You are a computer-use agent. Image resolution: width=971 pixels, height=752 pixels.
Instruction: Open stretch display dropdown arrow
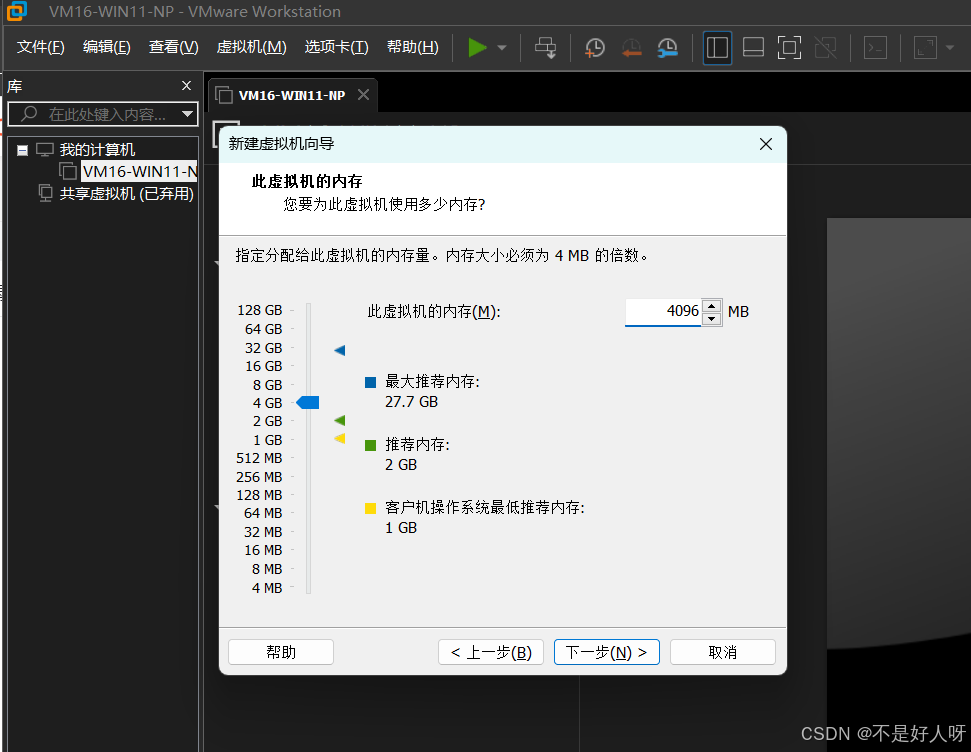tap(950, 48)
